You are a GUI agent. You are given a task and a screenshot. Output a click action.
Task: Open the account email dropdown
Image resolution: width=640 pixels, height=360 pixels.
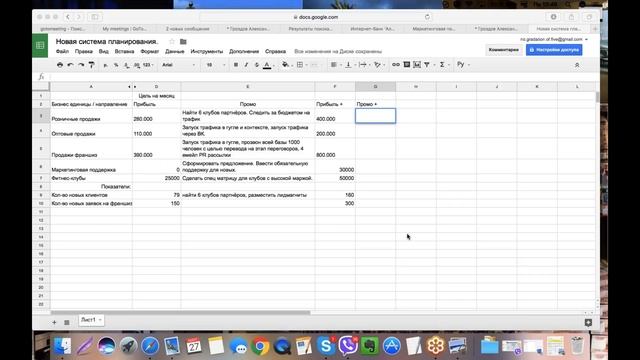(554, 39)
